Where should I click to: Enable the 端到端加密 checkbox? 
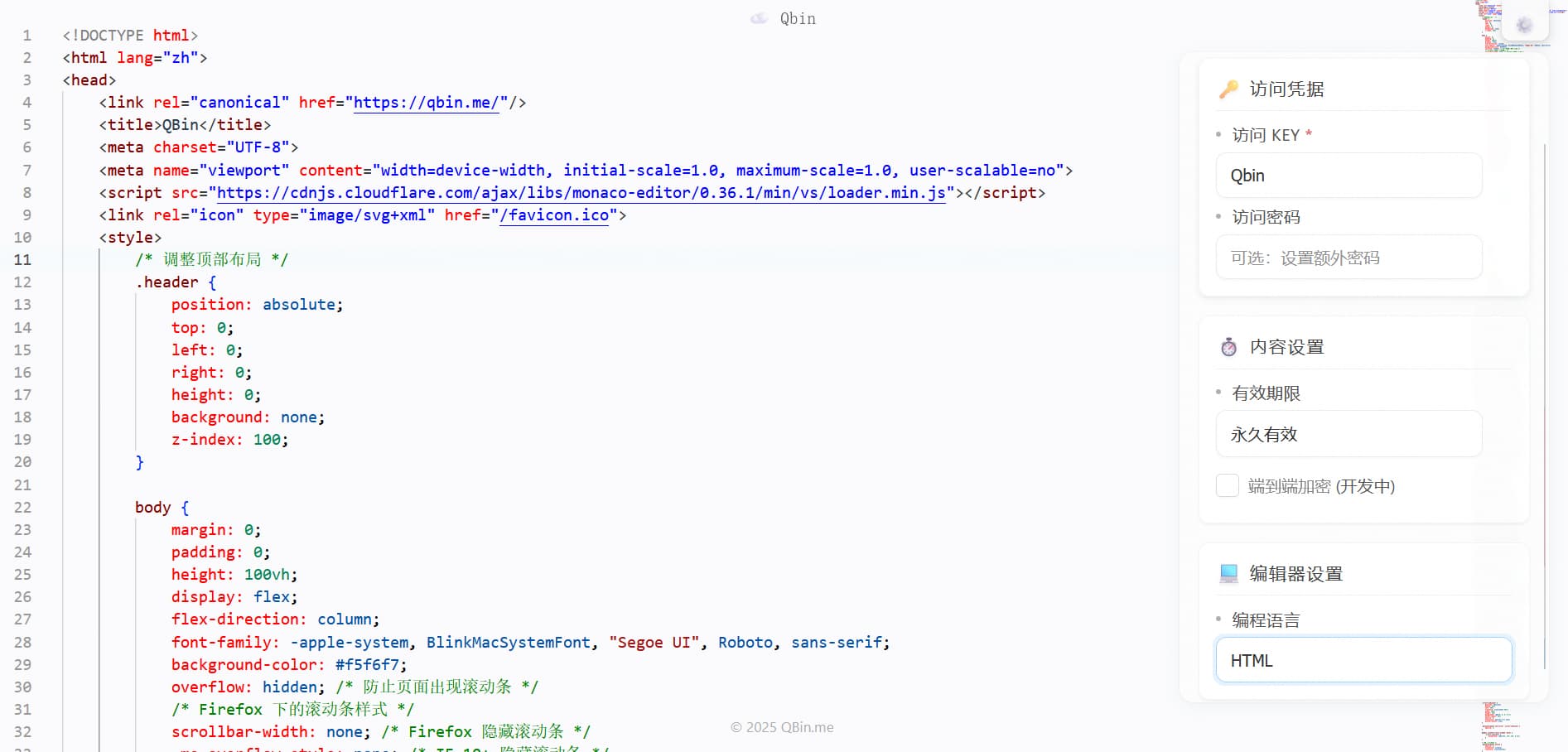(x=1227, y=485)
